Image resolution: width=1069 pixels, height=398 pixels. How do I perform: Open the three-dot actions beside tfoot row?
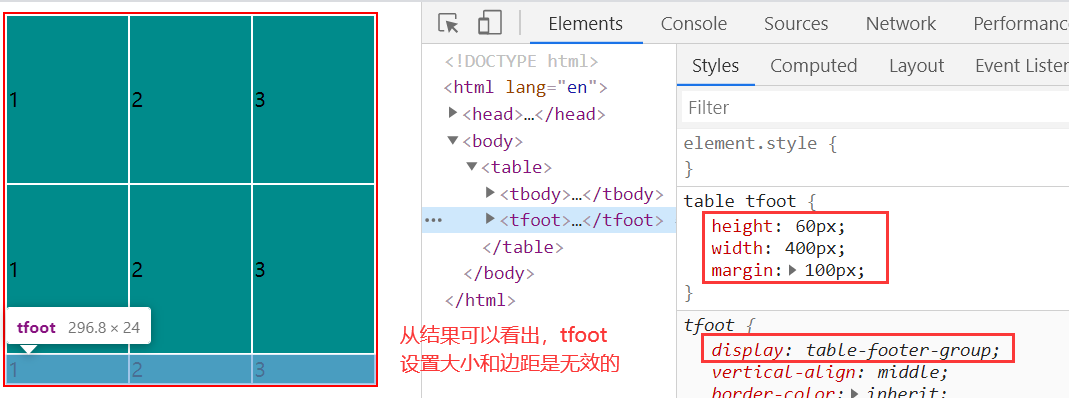(x=434, y=220)
